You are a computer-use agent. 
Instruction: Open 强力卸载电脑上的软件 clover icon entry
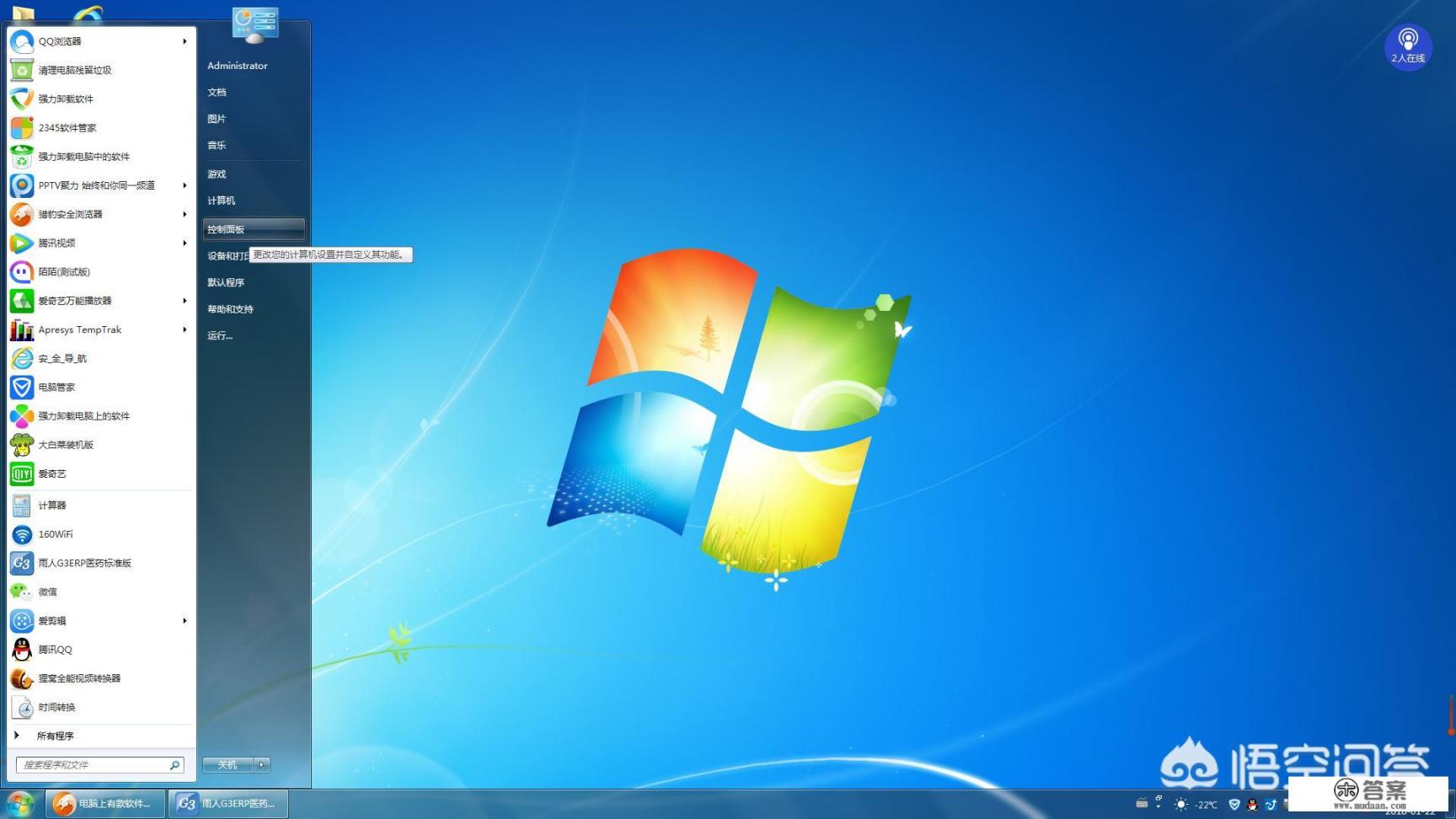tap(101, 415)
